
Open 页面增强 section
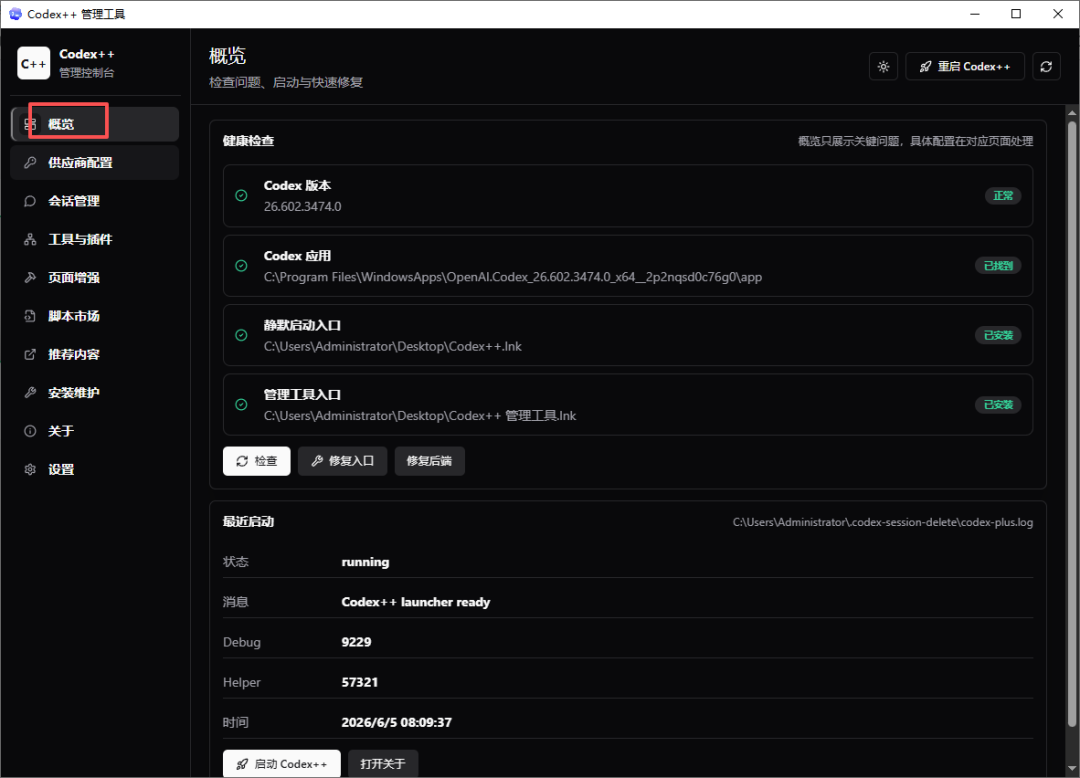point(95,277)
